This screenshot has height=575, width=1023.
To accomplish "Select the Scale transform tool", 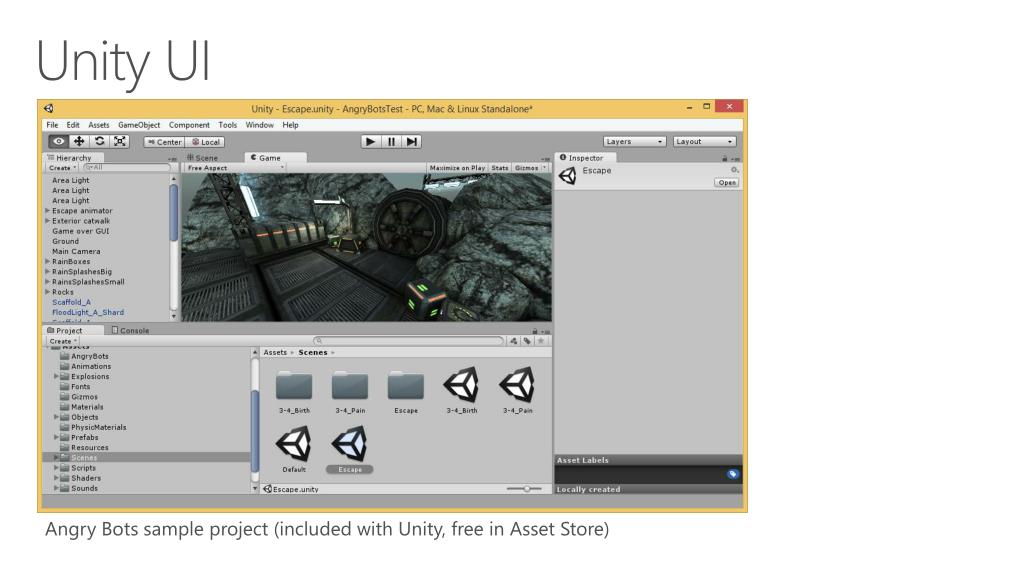I will point(120,141).
